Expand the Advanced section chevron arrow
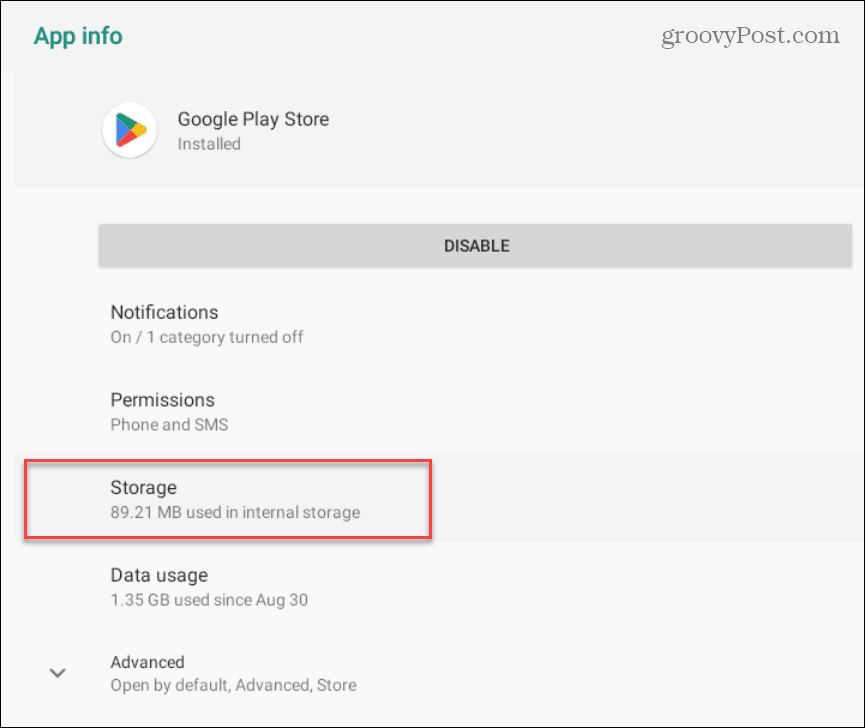Screen dimensions: 865x728 [57, 673]
